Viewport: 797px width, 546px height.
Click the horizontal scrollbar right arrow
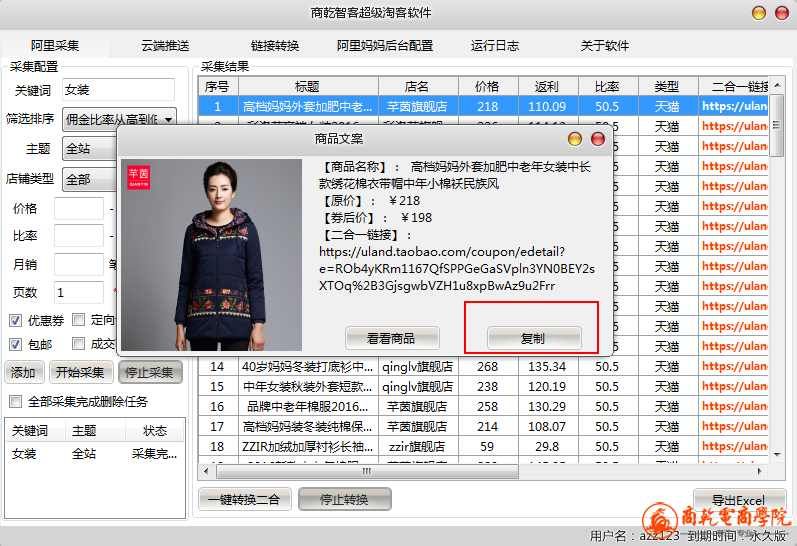coord(760,471)
